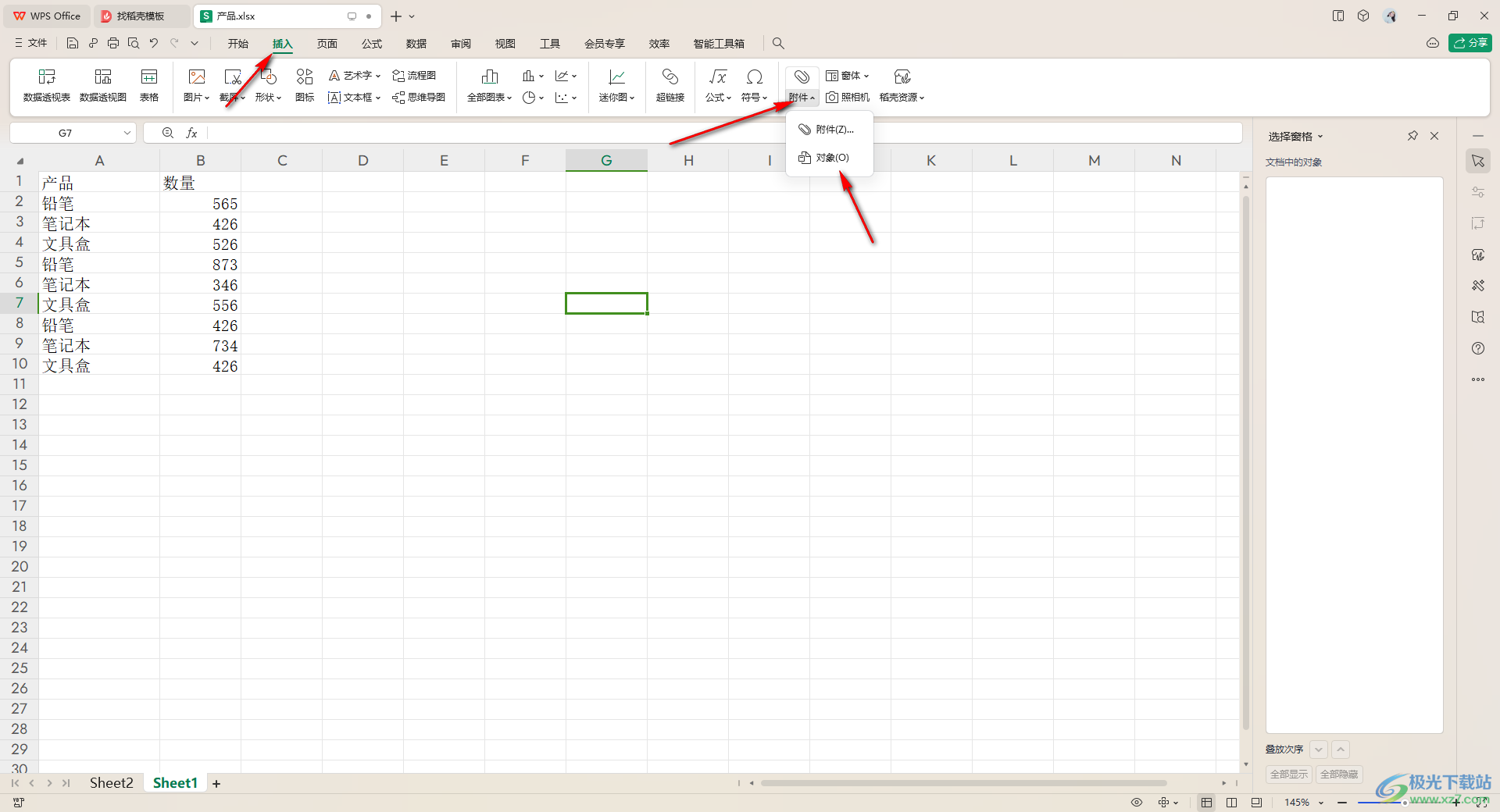The height and width of the screenshot is (812, 1500).
Task: Expand the 选择窗格 title dropdown
Action: 1320,137
